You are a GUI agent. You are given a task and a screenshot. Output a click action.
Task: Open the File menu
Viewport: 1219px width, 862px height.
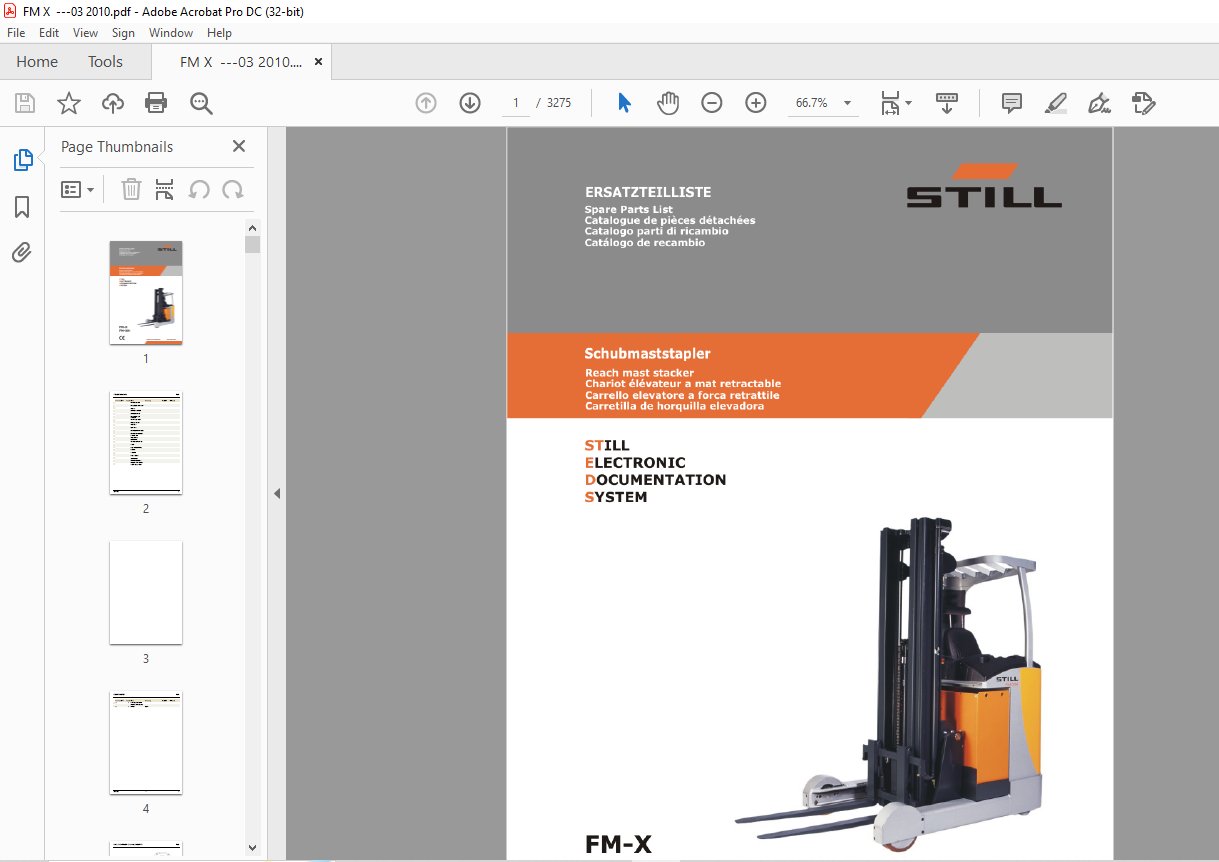coord(16,33)
